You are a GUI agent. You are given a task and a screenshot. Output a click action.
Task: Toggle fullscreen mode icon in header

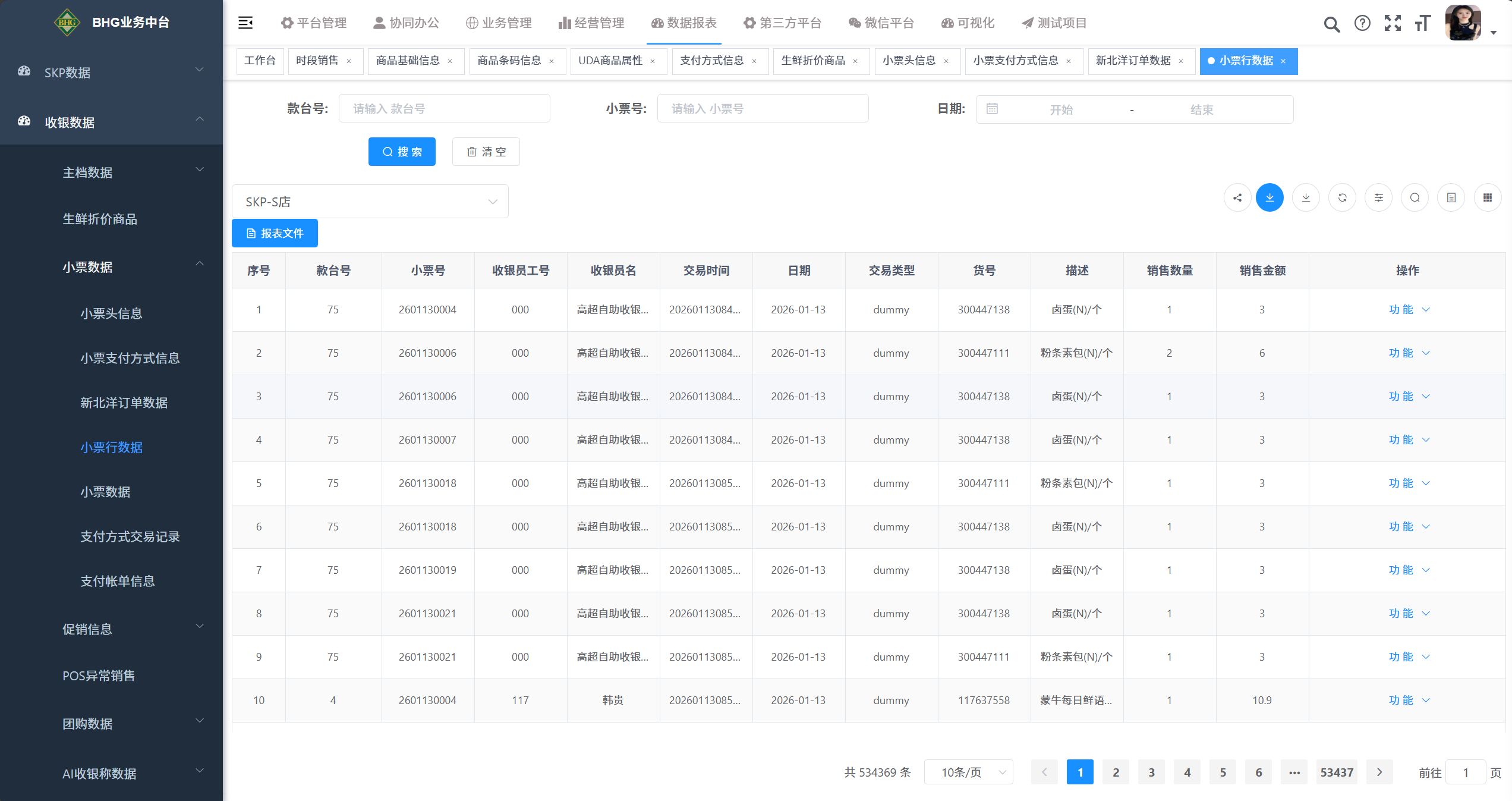(x=1392, y=23)
